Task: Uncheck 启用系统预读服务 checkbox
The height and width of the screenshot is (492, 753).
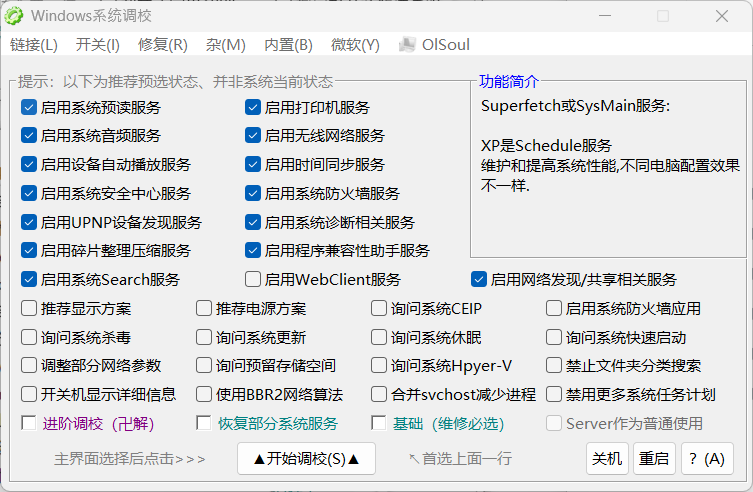Action: click(x=29, y=107)
